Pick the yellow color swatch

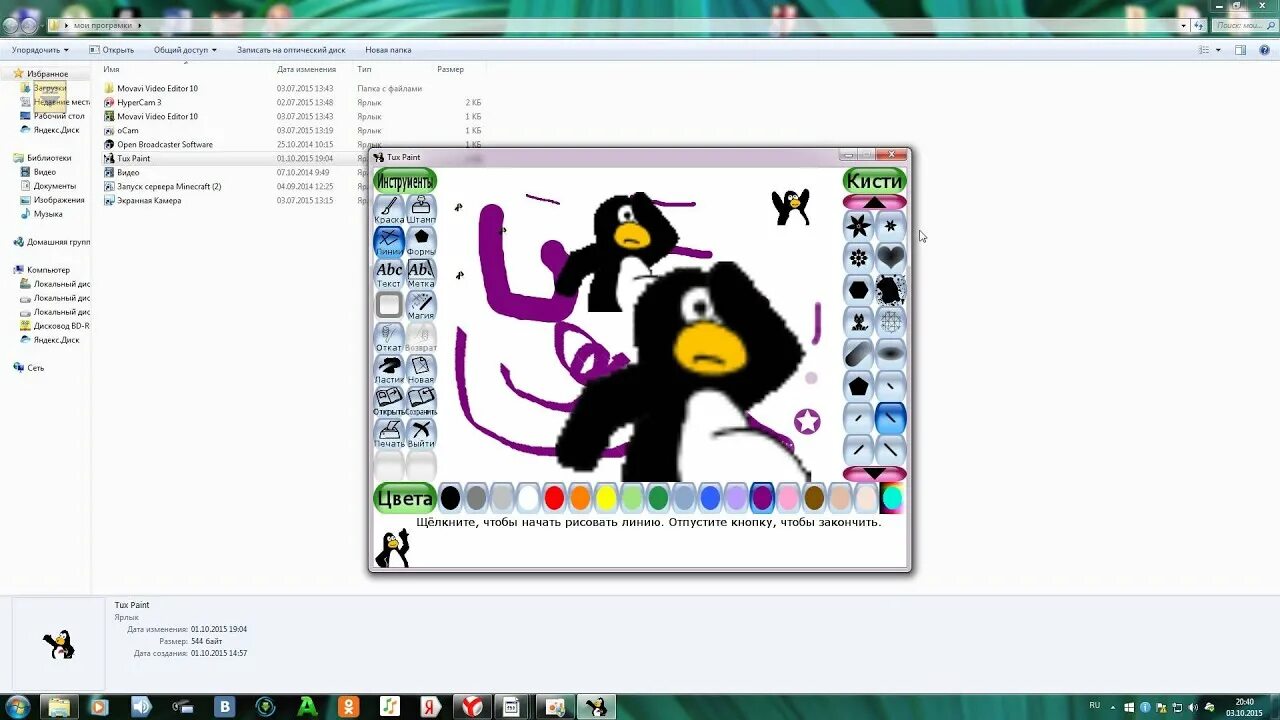(606, 498)
